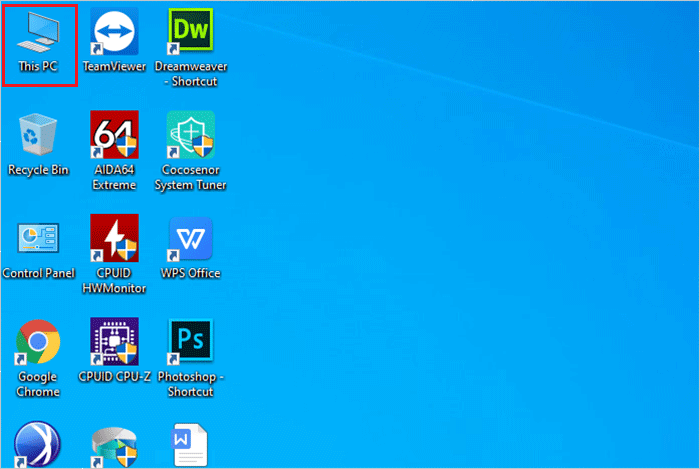
Task: Click the CPUID CPU-Z icon
Action: pos(114,341)
